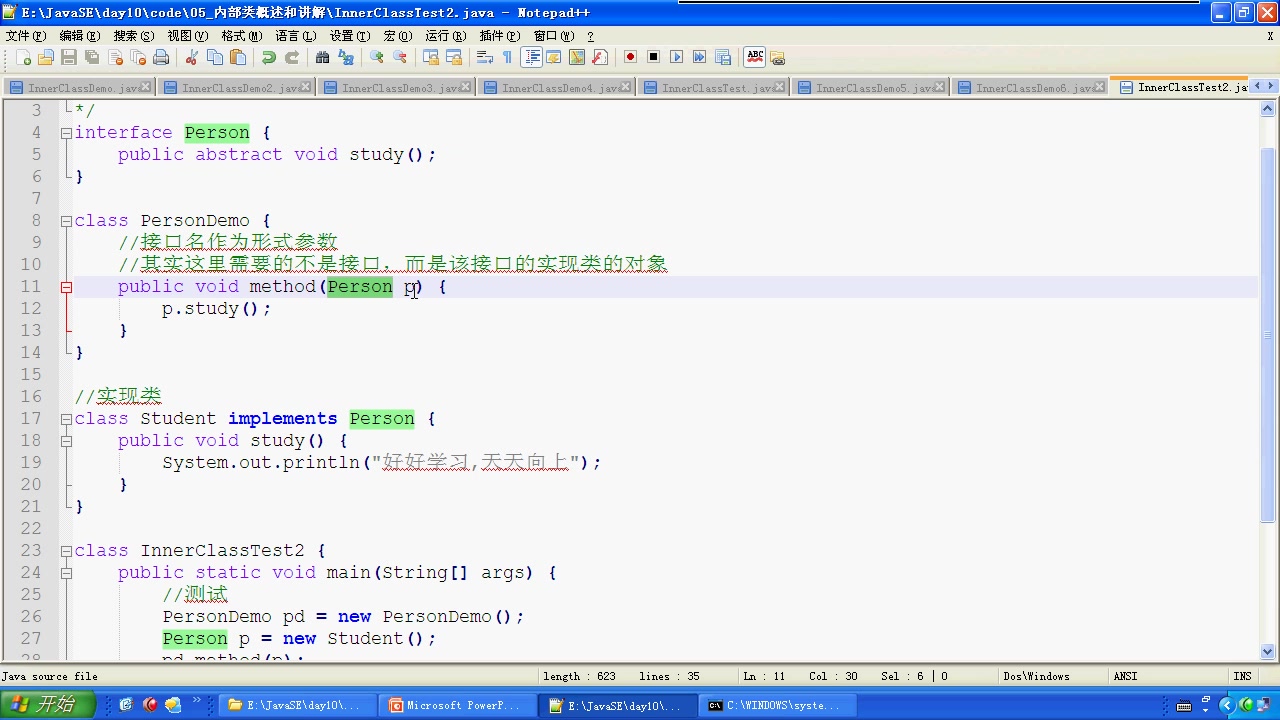Viewport: 1280px width, 720px height.
Task: Toggle the ABC spell-check icon
Action: [755, 57]
